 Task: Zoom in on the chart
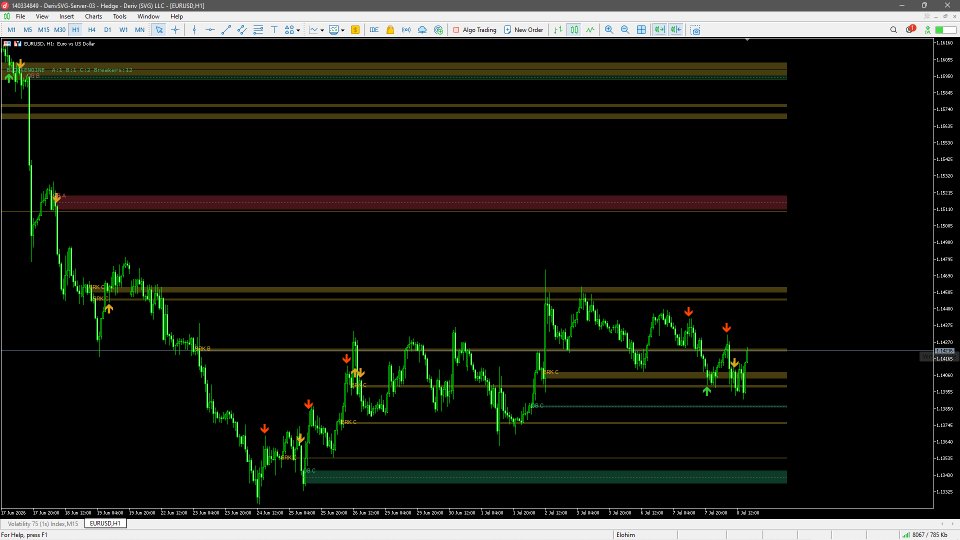(x=609, y=29)
